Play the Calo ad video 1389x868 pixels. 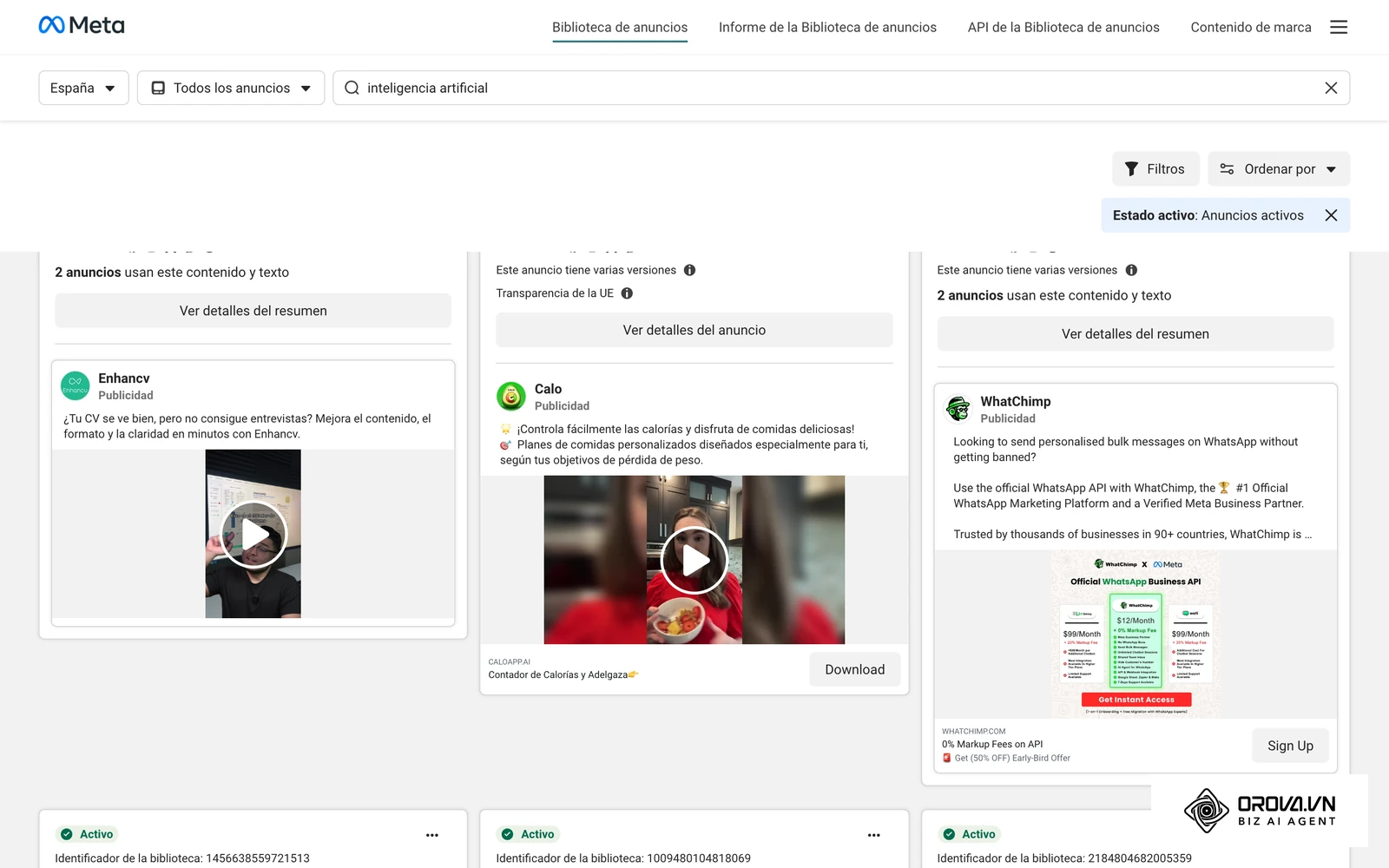(694, 560)
